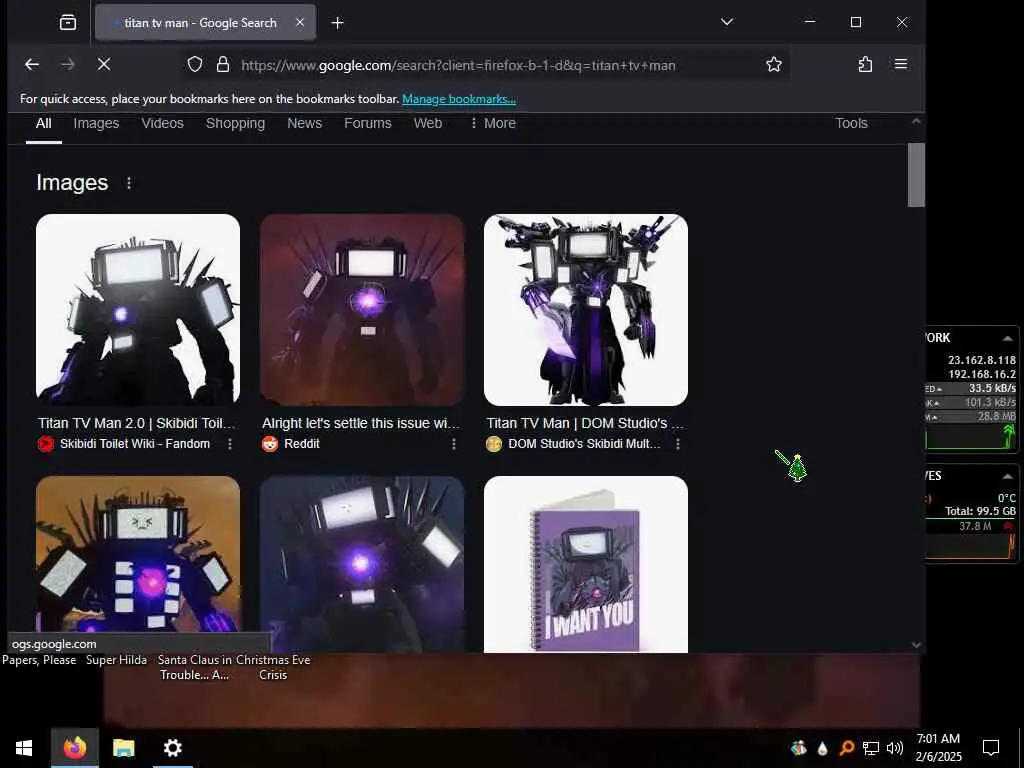Select the Papers, Please desktop shortcut label
Image resolution: width=1024 pixels, height=768 pixels.
pos(39,660)
